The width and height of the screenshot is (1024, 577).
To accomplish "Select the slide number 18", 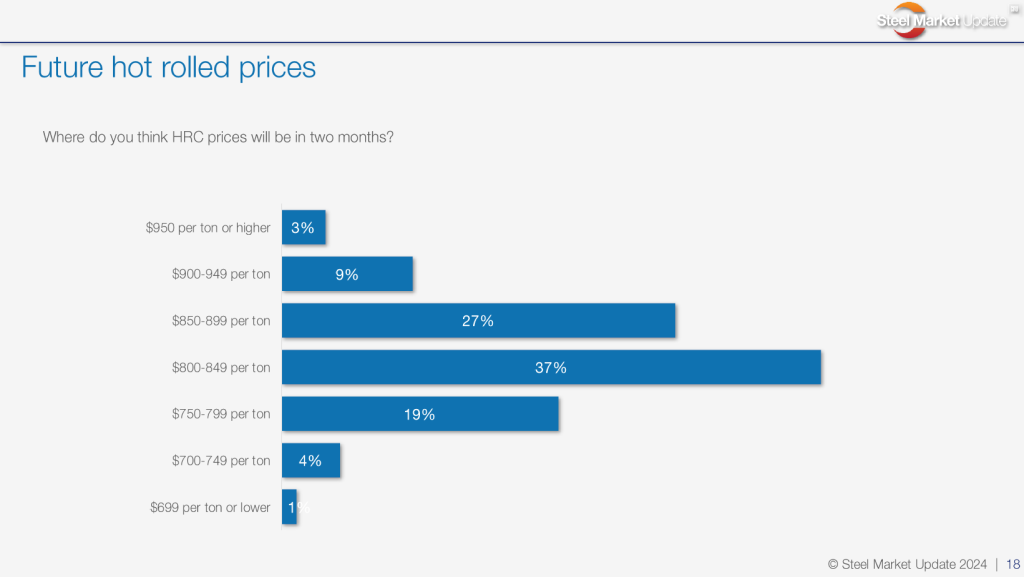I will coord(1013,564).
